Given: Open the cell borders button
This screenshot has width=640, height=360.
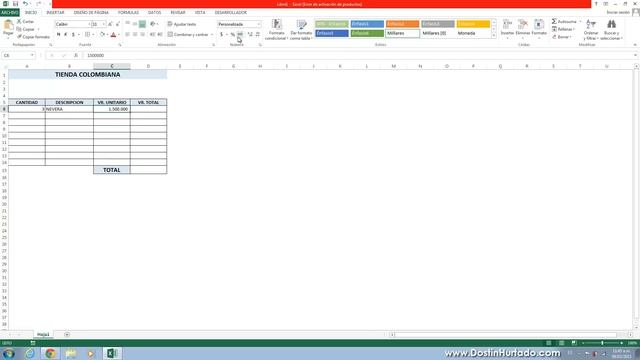Looking at the screenshot, I should pyautogui.click(x=87, y=35).
